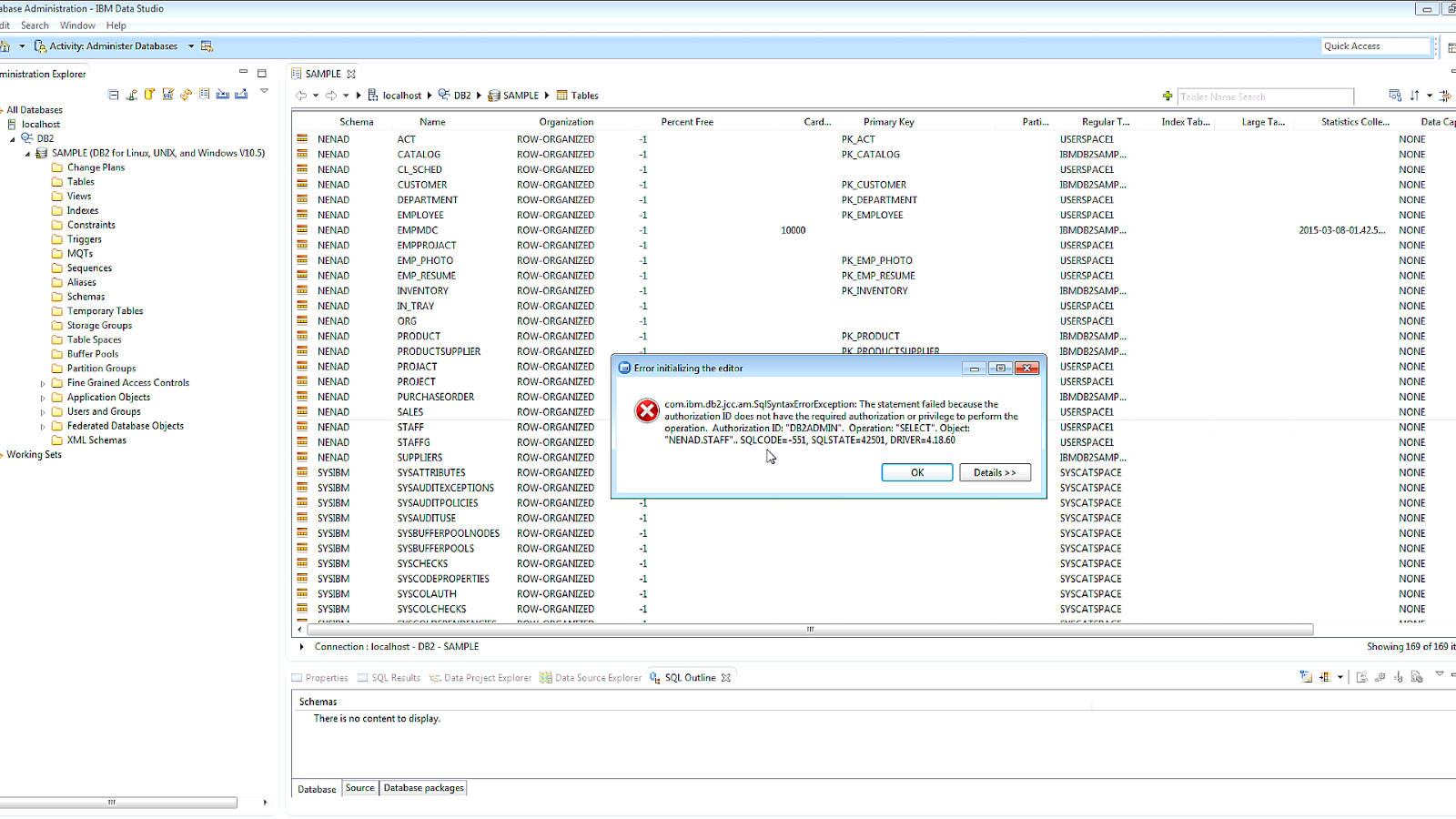This screenshot has width=1456, height=819.
Task: Switch to the SQL Results tab
Action: pyautogui.click(x=389, y=678)
